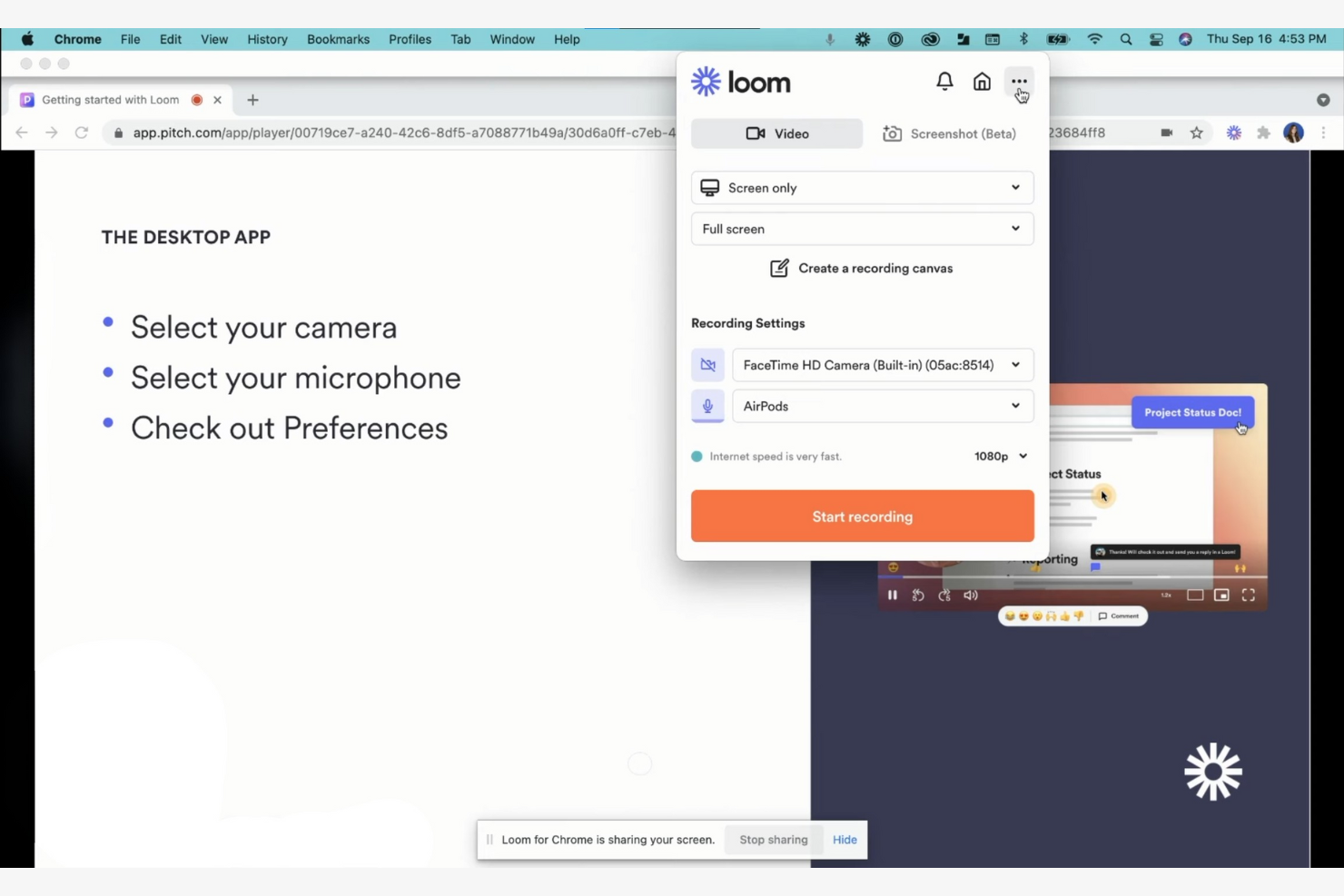This screenshot has height=896, width=1344.
Task: Open Chrome menu in menu bar
Action: point(77,39)
